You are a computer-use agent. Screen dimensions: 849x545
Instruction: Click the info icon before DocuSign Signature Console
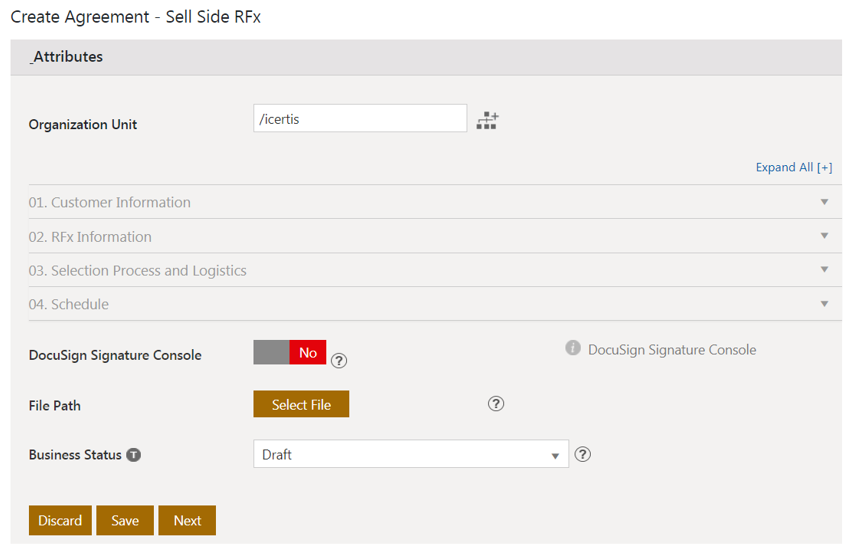click(573, 348)
